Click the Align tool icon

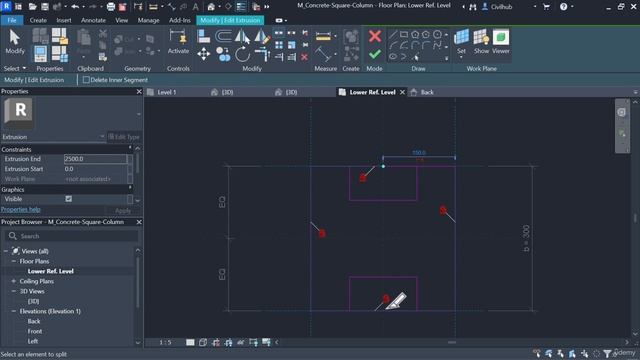[203, 37]
